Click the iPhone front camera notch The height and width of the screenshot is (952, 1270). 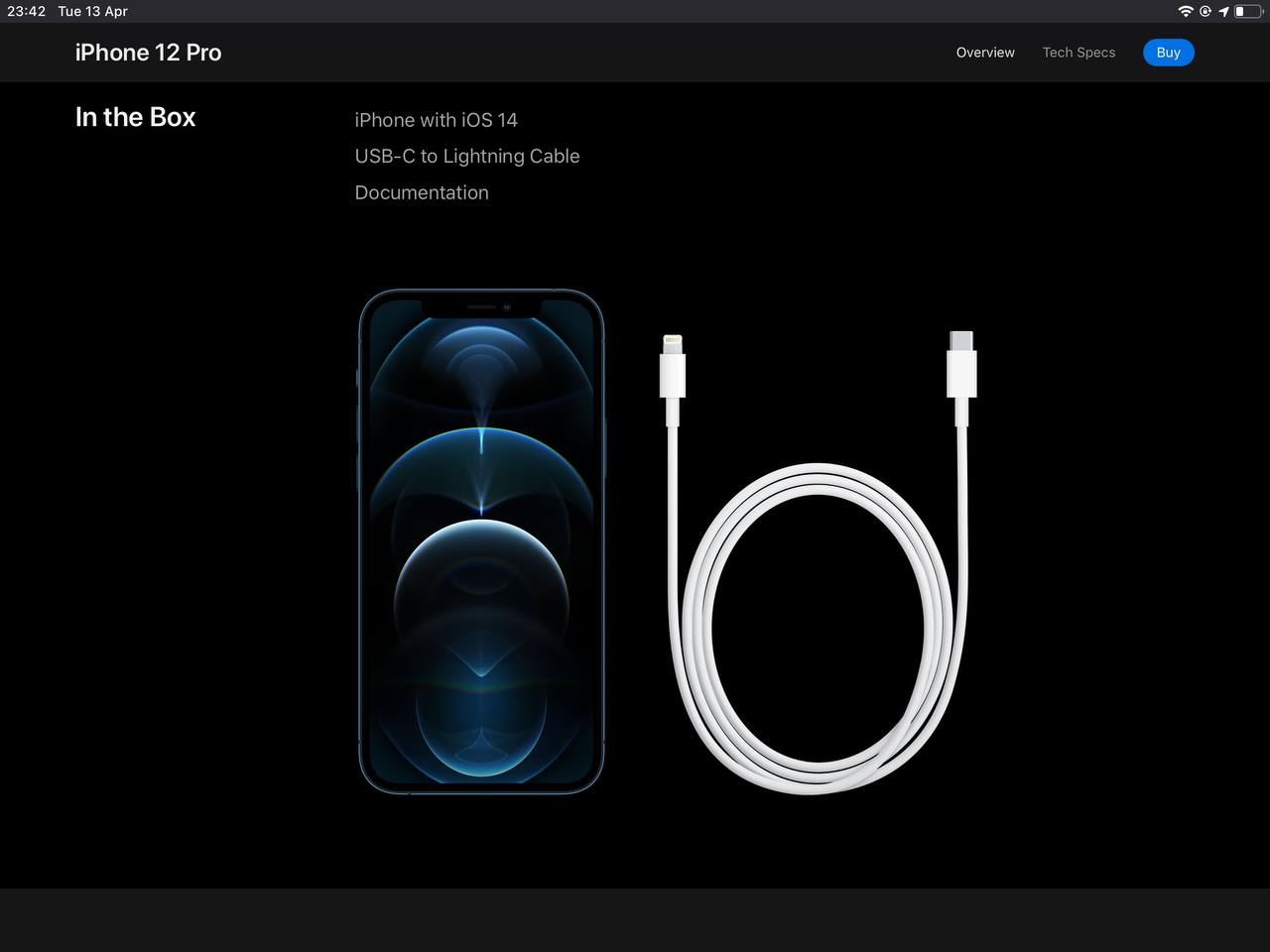tap(481, 307)
